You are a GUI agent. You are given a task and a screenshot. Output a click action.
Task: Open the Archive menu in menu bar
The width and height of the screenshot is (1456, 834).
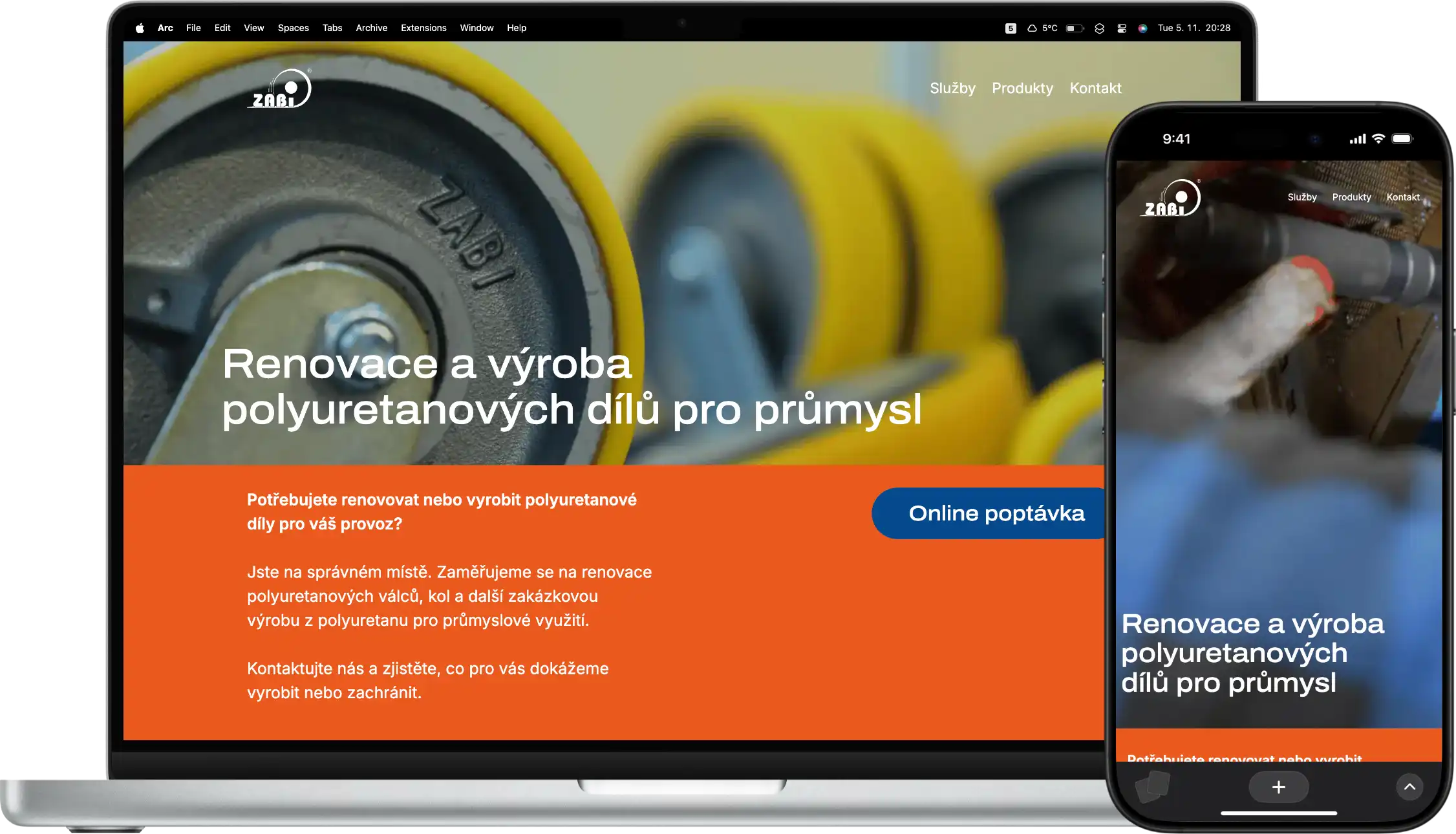pyautogui.click(x=371, y=28)
